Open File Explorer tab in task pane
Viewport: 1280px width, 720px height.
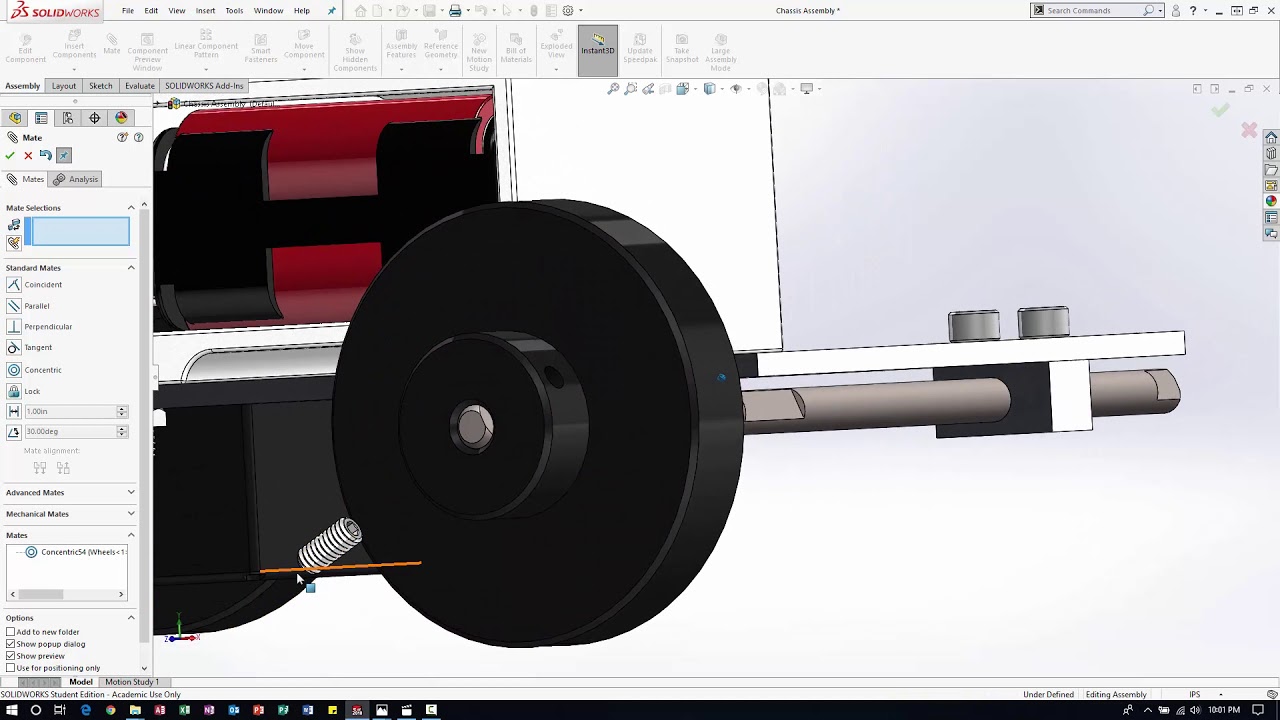tap(1271, 169)
